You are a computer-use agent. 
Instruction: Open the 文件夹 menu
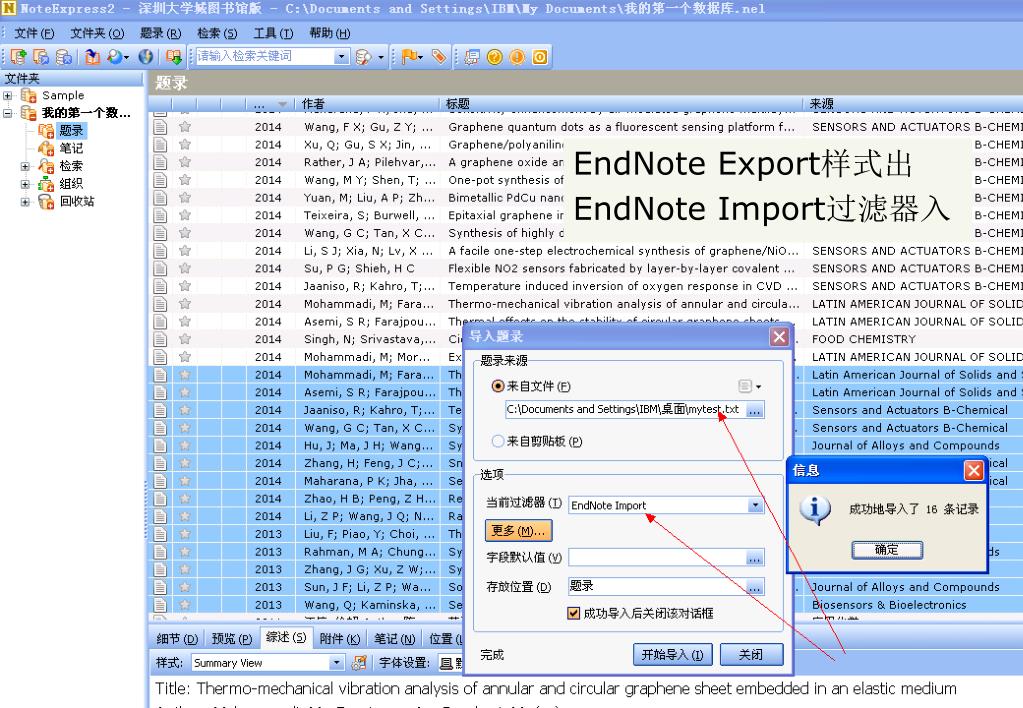97,33
